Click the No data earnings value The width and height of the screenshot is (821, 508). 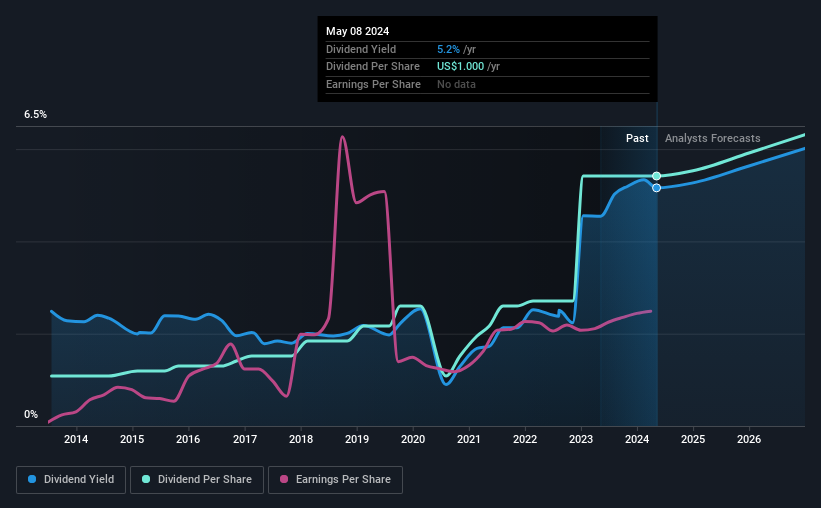[x=457, y=84]
